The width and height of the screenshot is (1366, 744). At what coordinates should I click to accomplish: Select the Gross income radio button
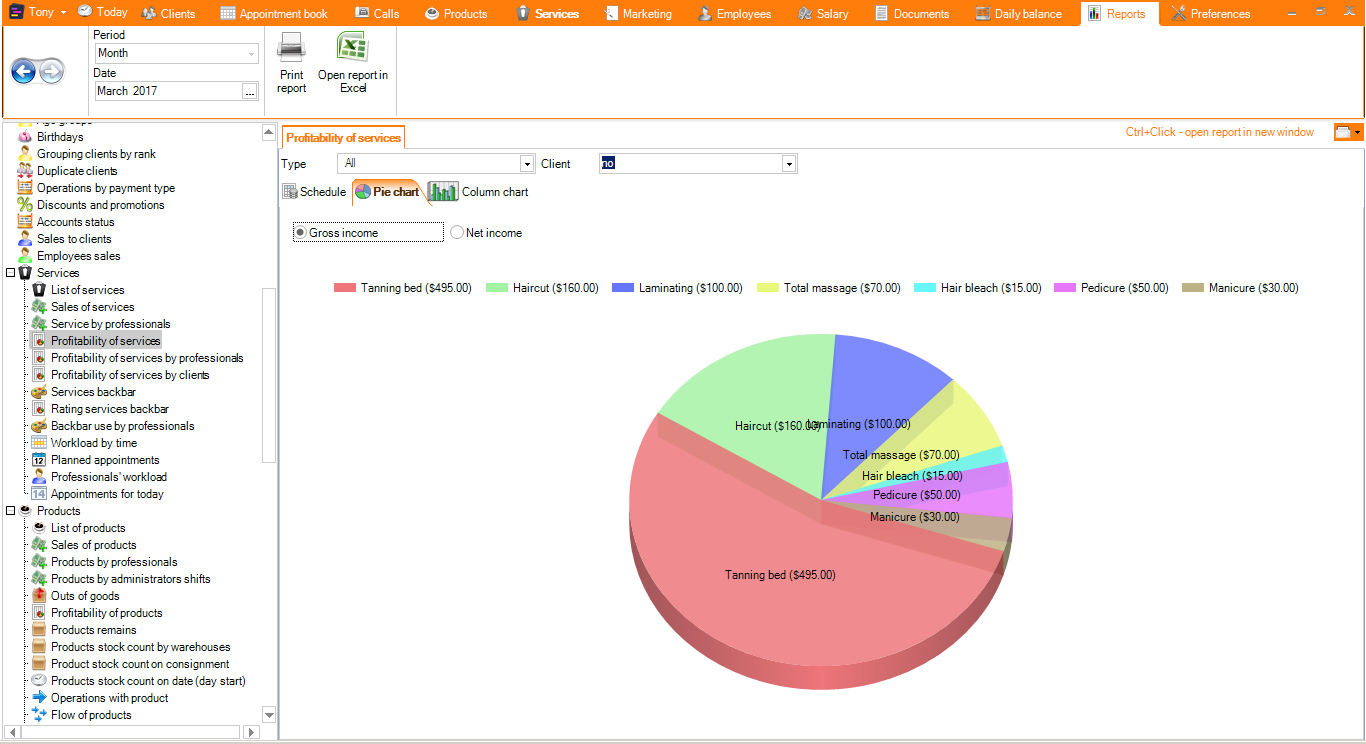click(x=299, y=231)
